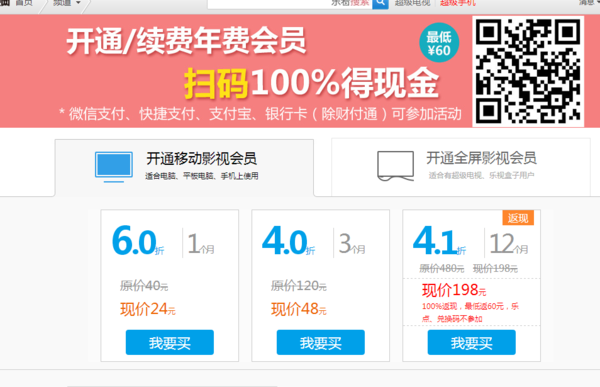
Task: Open the 频道 dropdown in navigation
Action: tap(67, 3)
